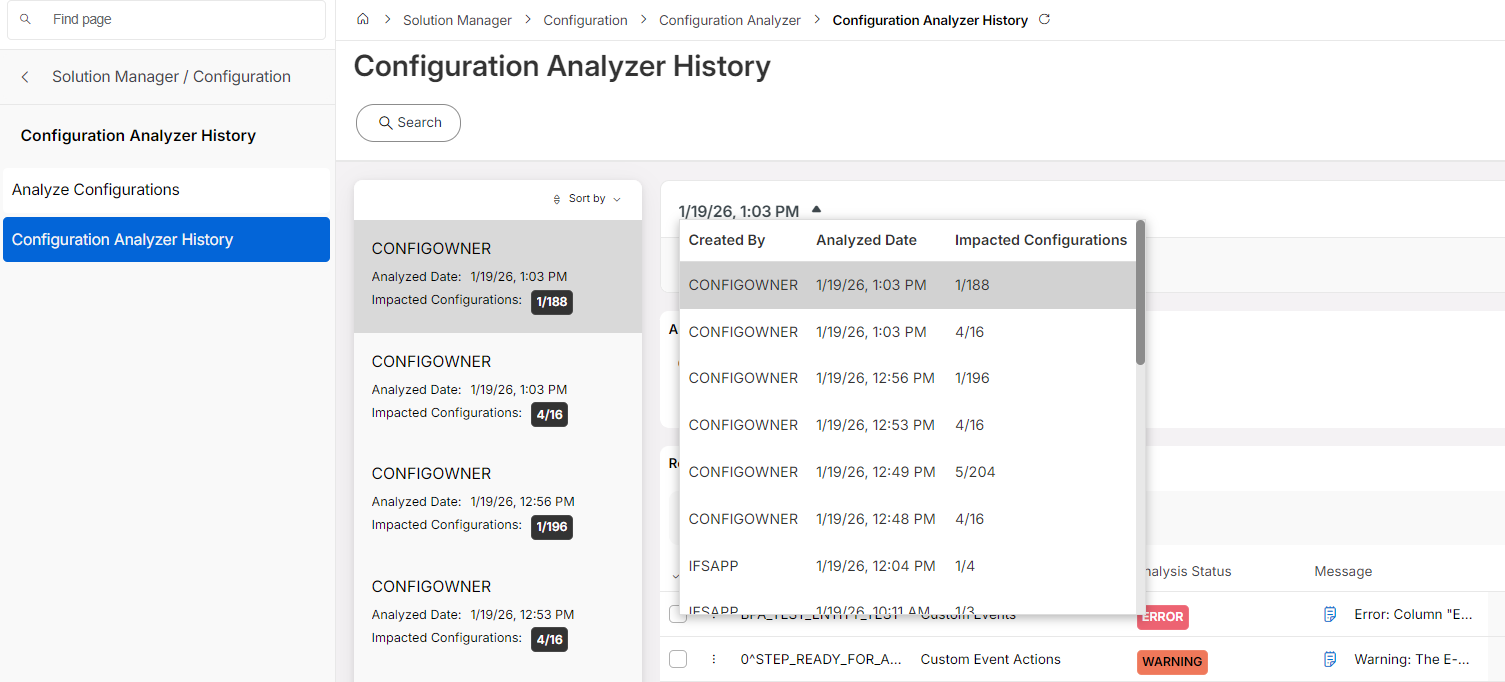This screenshot has height=682, width=1505.
Task: Go to the Configuration Analyzer breadcrumb link
Action: (x=730, y=20)
